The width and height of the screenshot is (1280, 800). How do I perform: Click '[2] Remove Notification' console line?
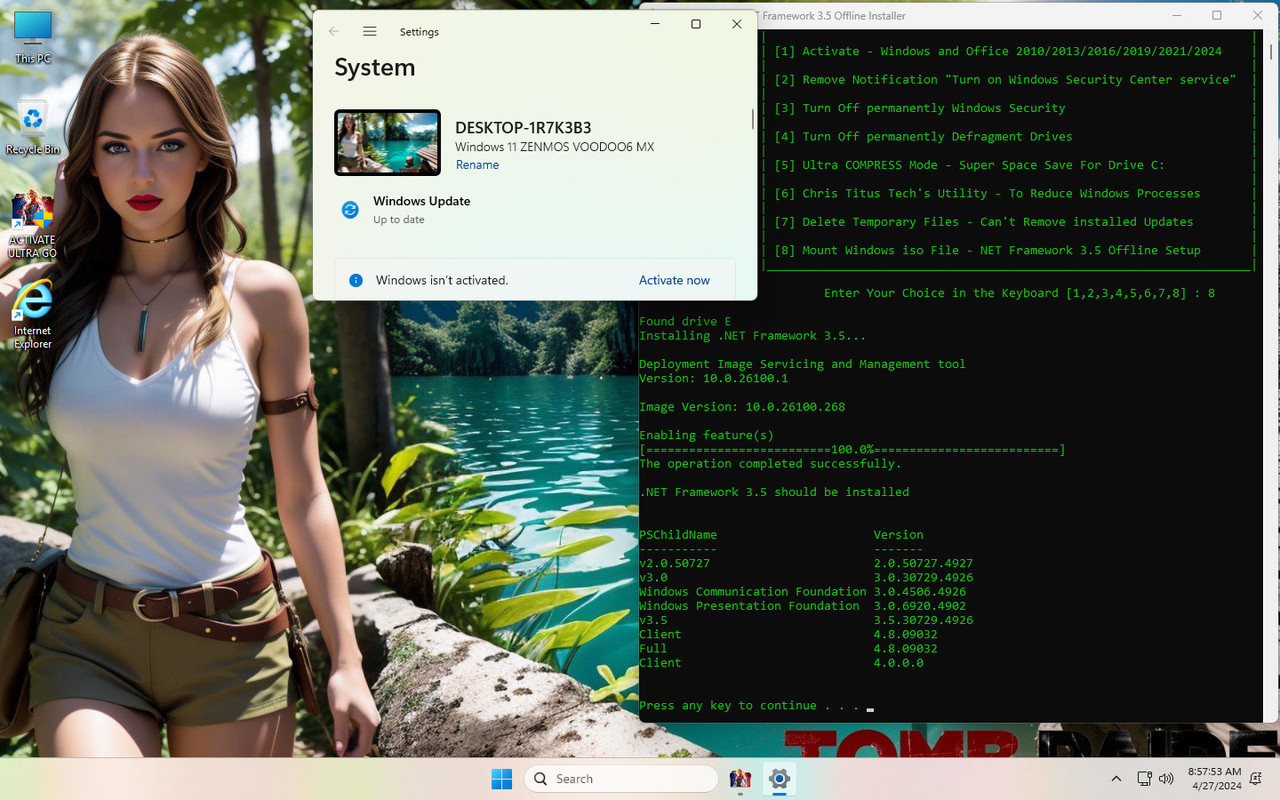click(x=1005, y=80)
